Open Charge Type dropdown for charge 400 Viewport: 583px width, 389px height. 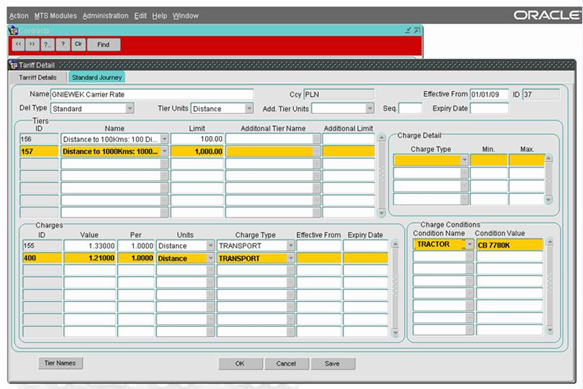pyautogui.click(x=291, y=258)
